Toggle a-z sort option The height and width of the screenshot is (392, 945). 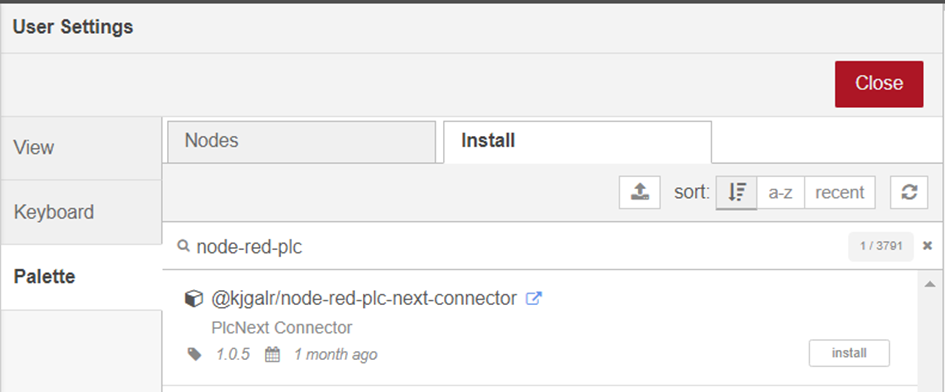point(780,192)
